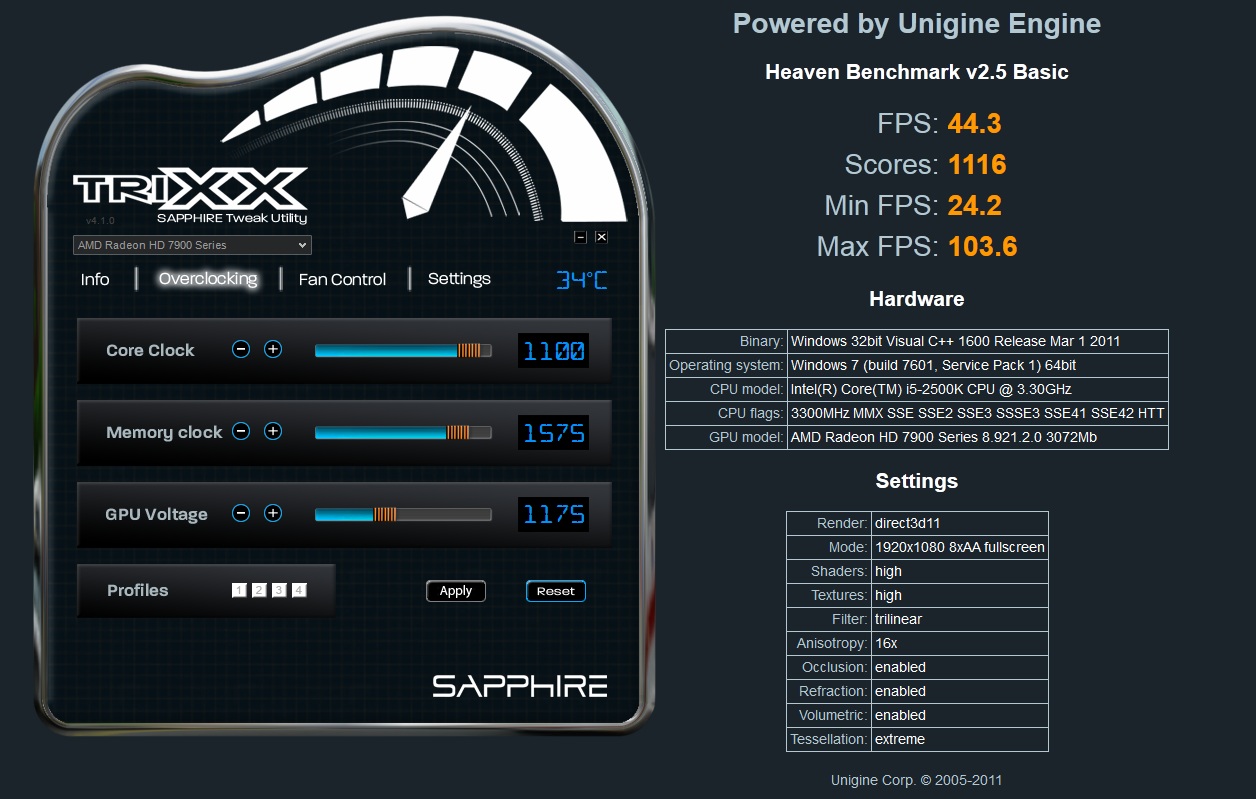Click the CPU flags 3300MHz cell
The image size is (1256, 799).
pos(978,413)
